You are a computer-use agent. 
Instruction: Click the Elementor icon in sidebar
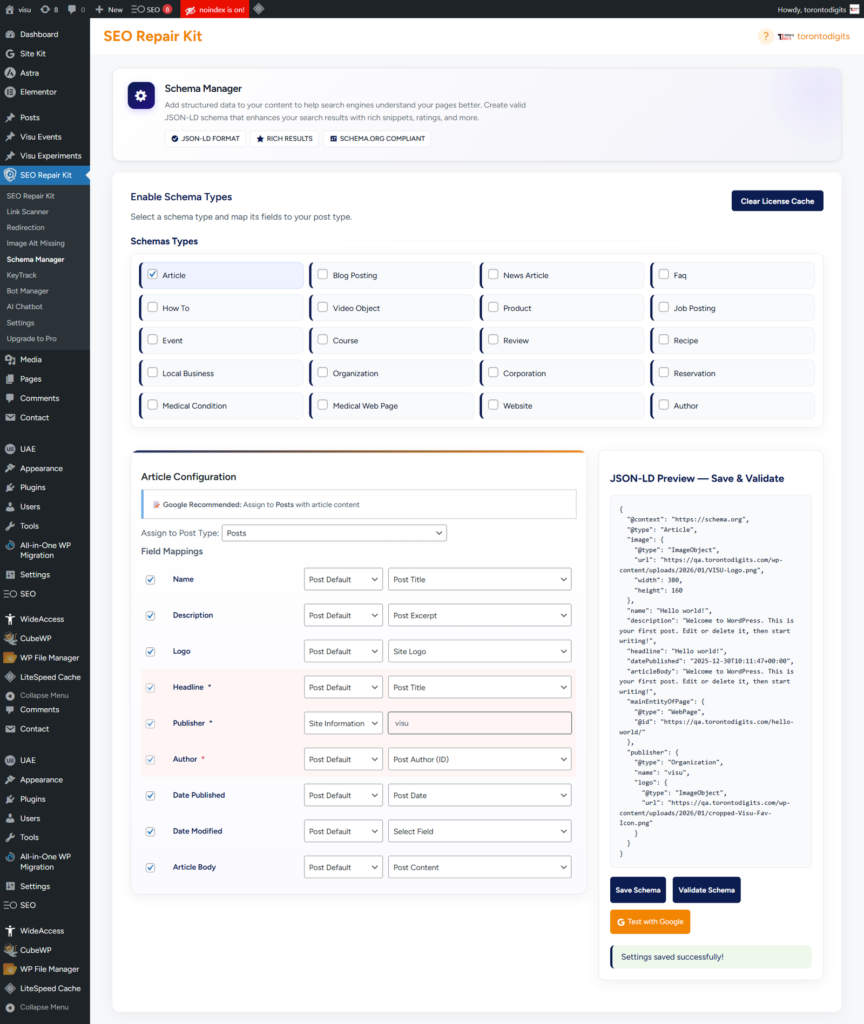point(10,92)
